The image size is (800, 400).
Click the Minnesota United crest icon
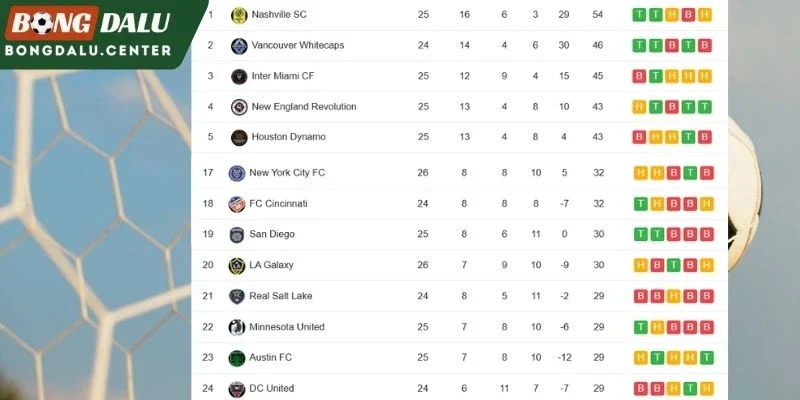click(x=237, y=327)
